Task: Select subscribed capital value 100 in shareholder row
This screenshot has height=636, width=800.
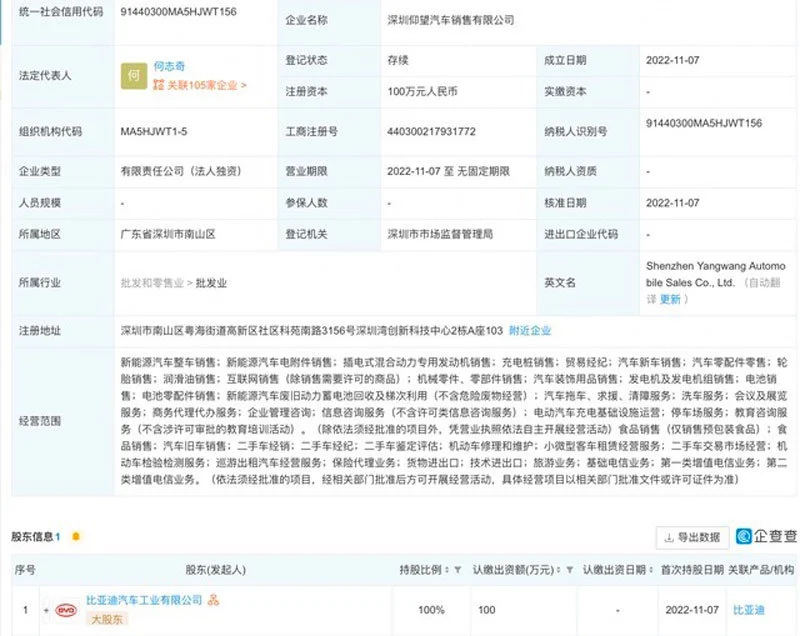Action: coord(487,610)
